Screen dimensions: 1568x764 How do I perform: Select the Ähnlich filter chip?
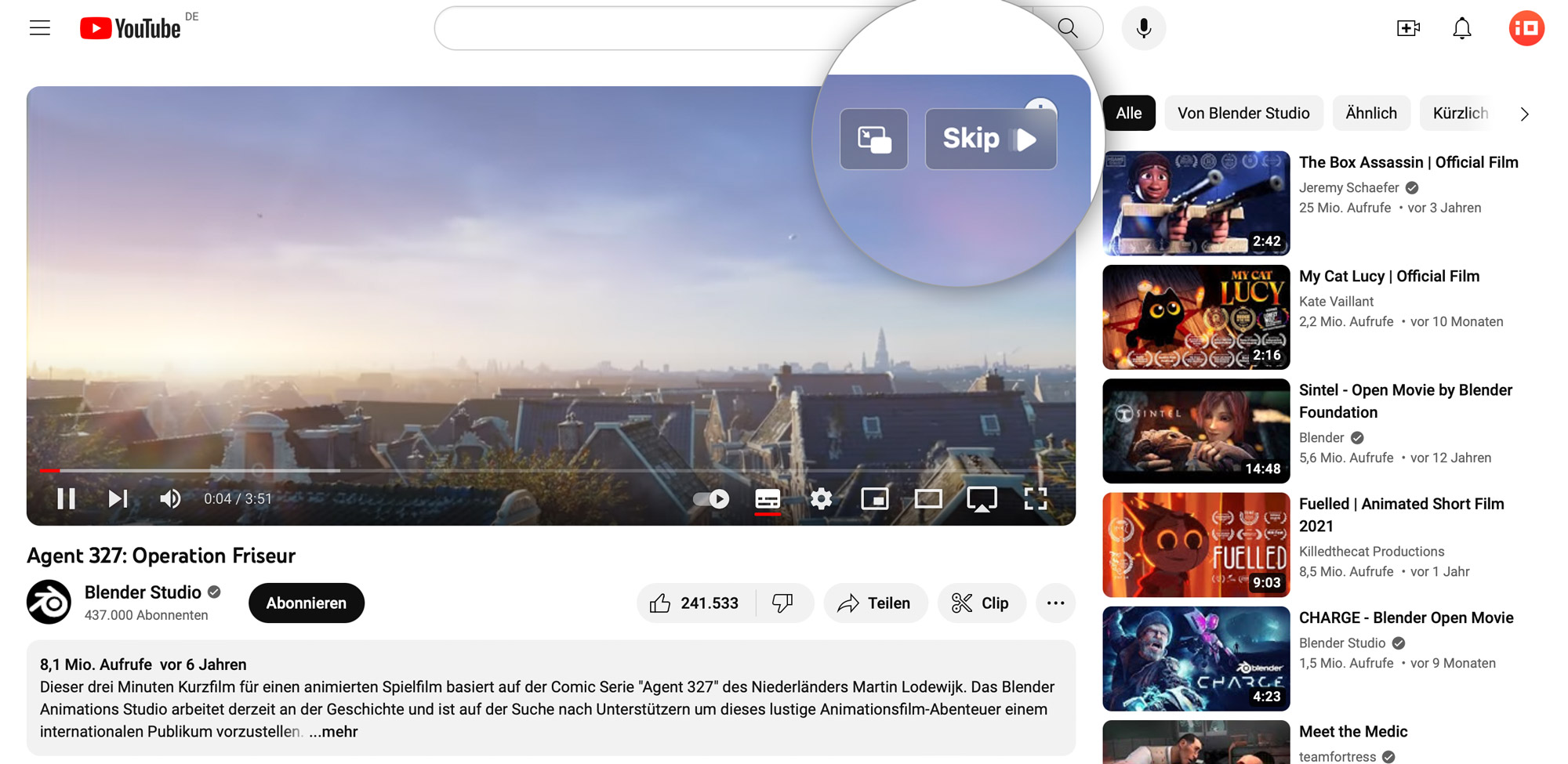tap(1371, 114)
